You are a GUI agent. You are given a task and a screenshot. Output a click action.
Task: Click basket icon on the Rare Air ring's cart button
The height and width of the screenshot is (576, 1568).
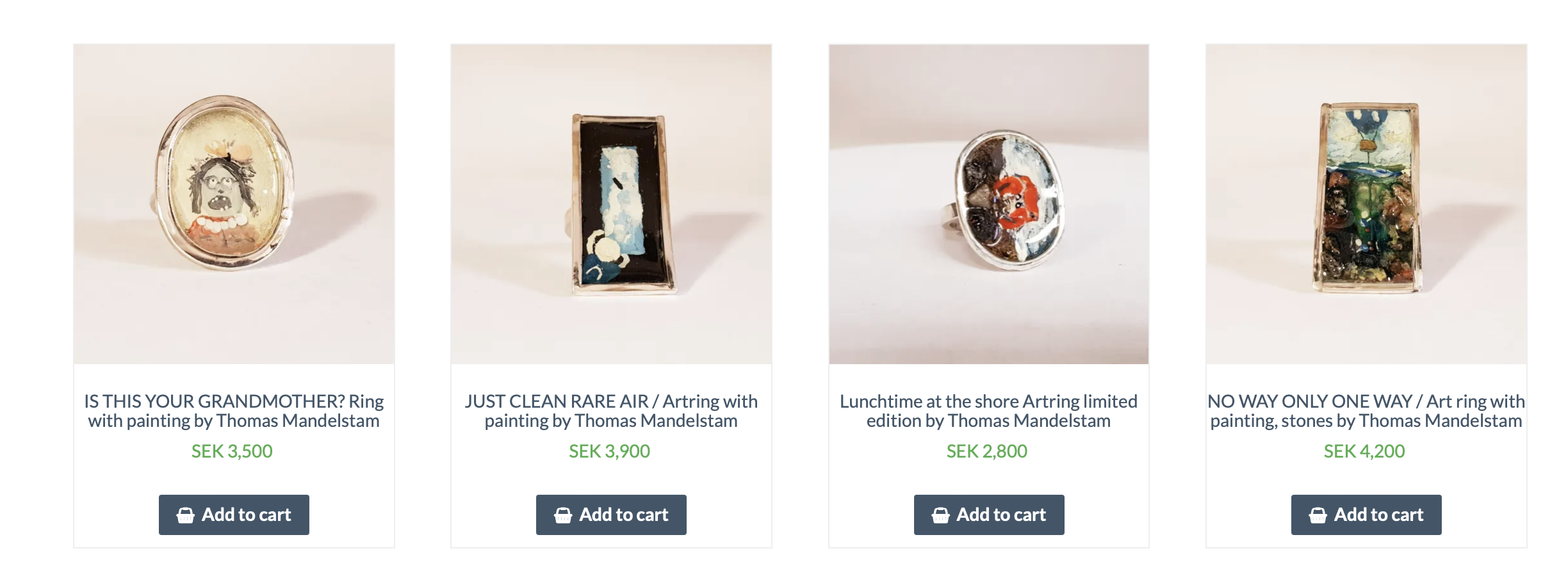563,515
